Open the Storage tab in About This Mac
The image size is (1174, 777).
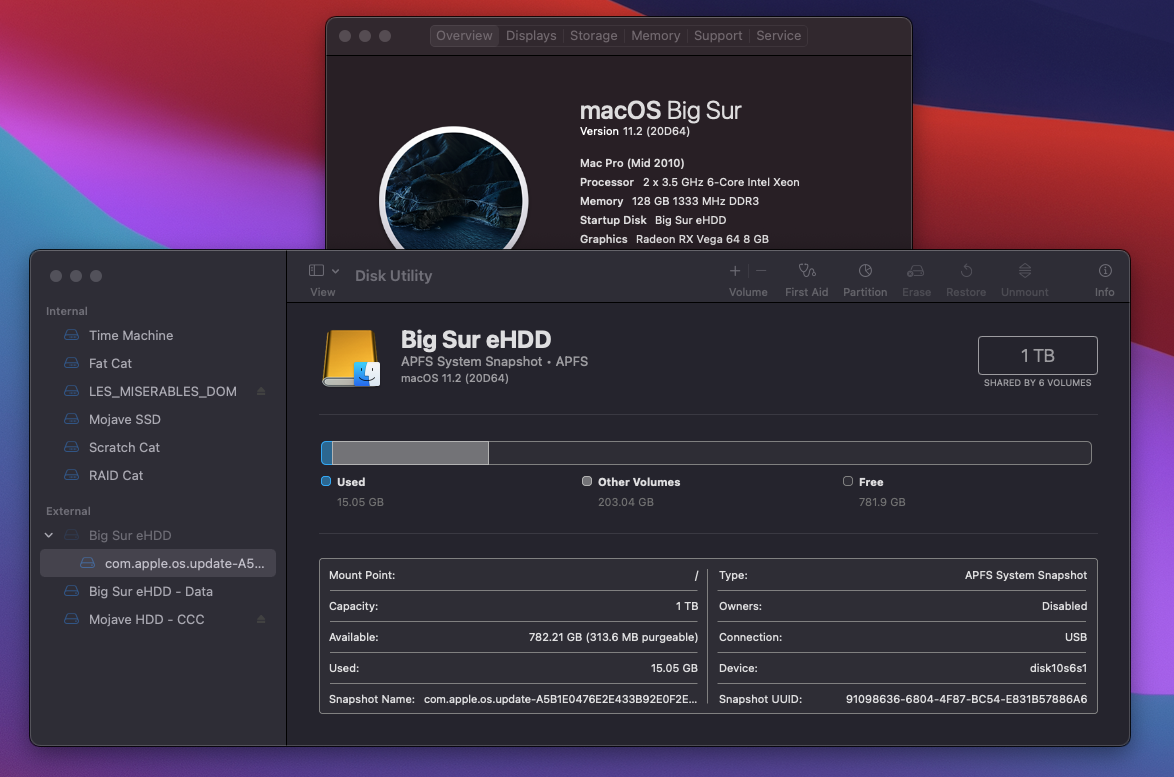pos(594,35)
